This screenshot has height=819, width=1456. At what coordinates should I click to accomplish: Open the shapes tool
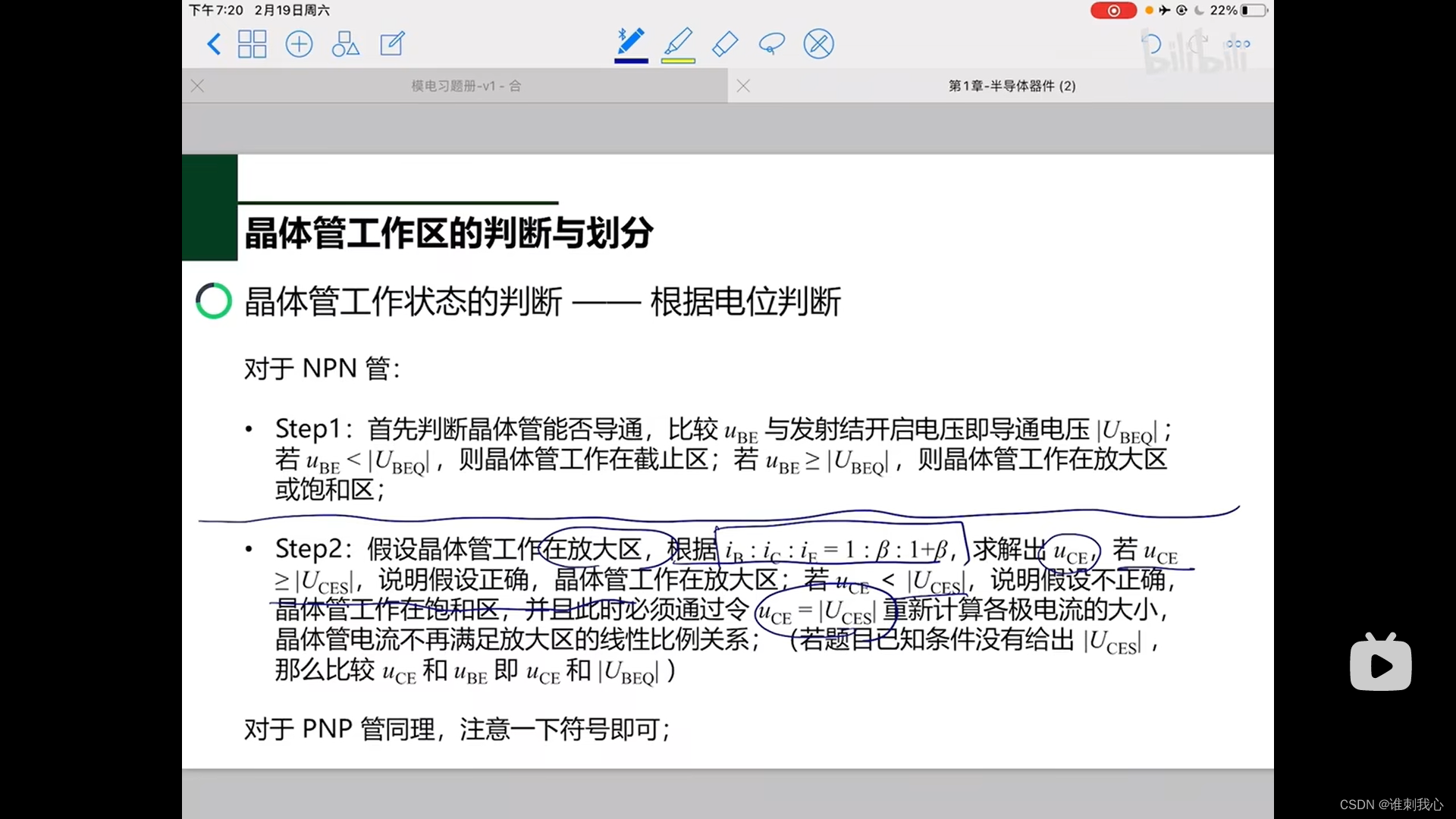(x=345, y=44)
